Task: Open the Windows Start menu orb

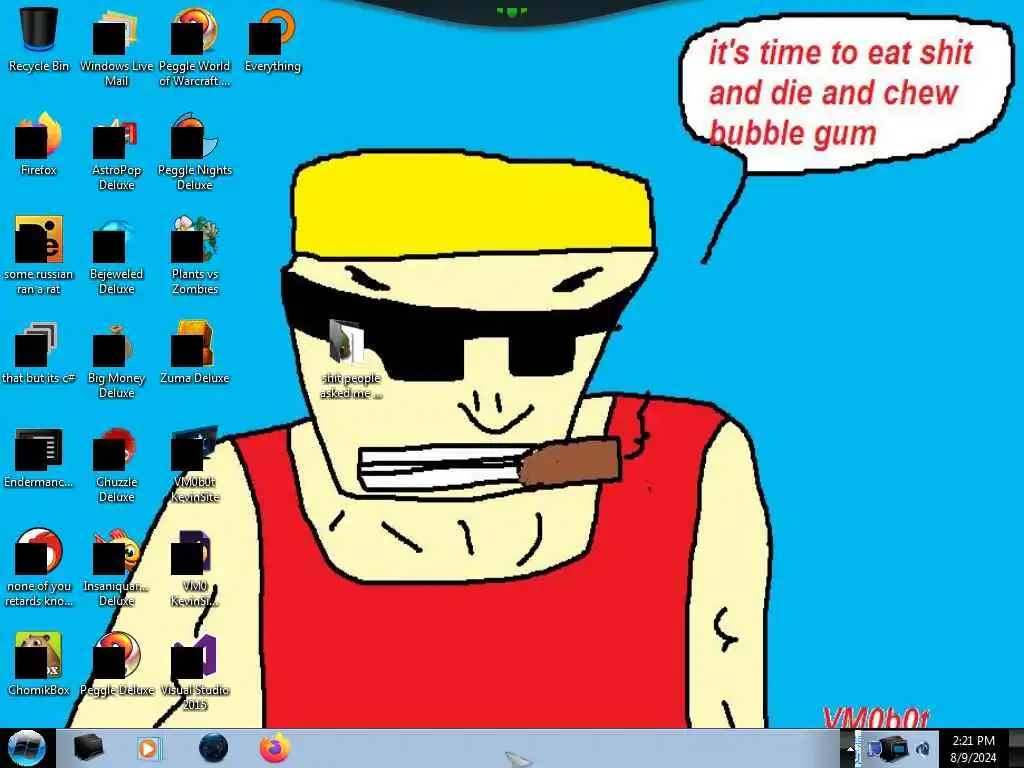Action: click(26, 748)
